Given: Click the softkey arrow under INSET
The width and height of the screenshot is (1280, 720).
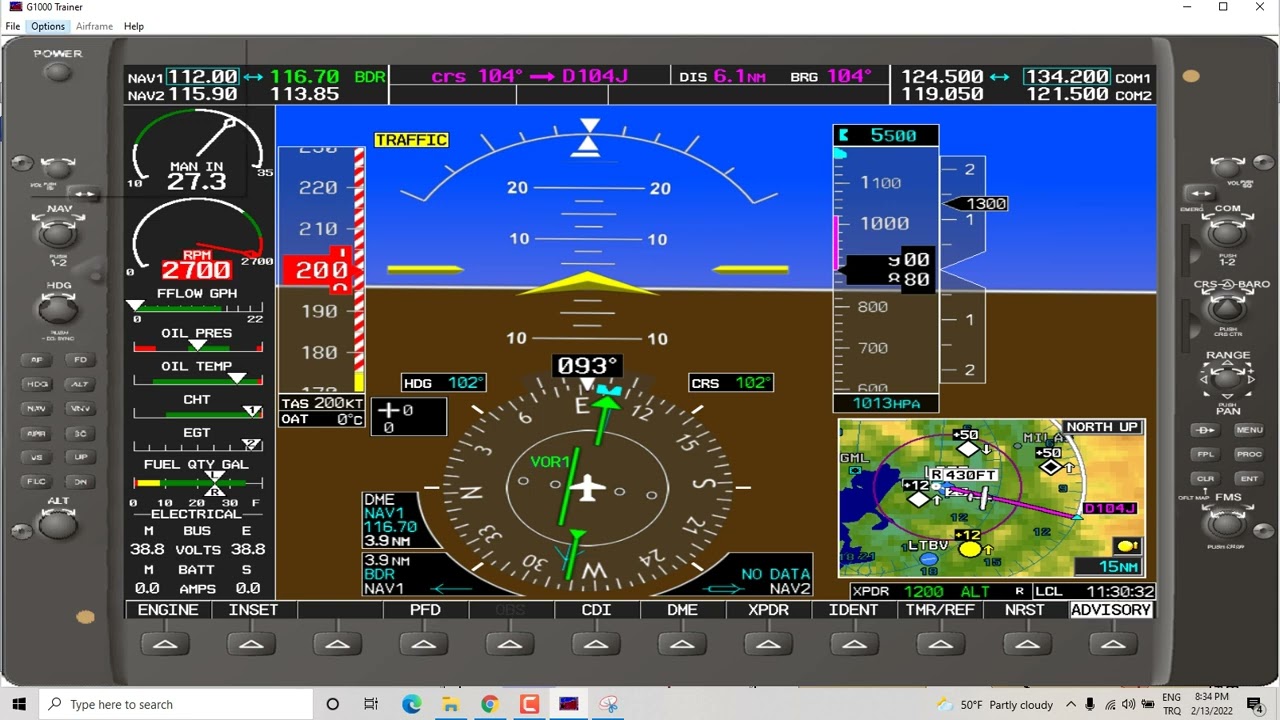Looking at the screenshot, I should point(252,645).
